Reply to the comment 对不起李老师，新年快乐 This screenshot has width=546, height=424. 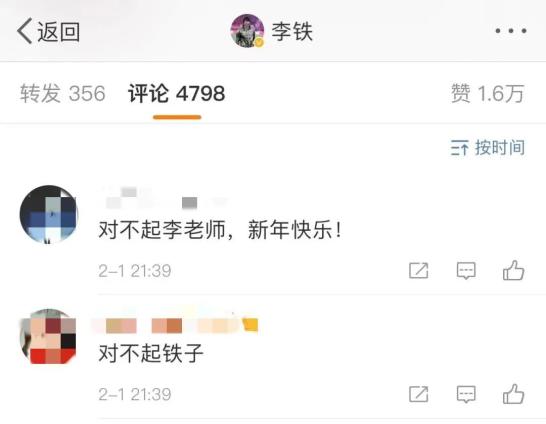pyautogui.click(x=466, y=270)
